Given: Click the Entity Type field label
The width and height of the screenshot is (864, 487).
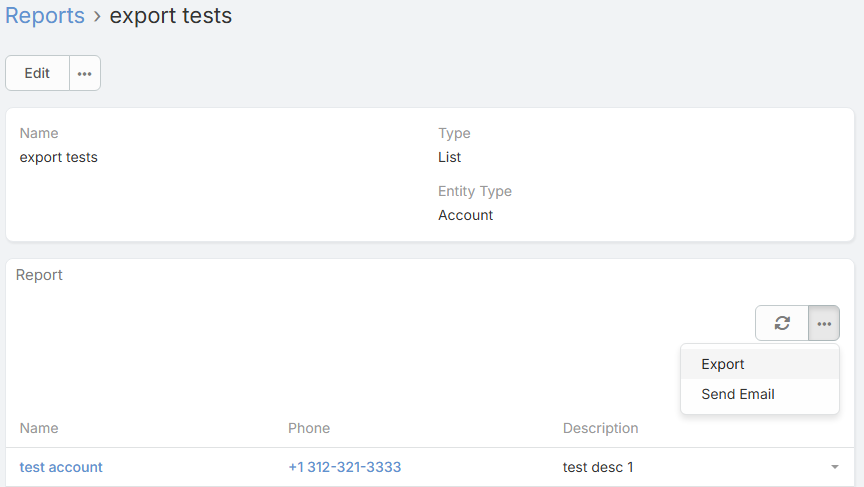Looking at the screenshot, I should pyautogui.click(x=475, y=191).
